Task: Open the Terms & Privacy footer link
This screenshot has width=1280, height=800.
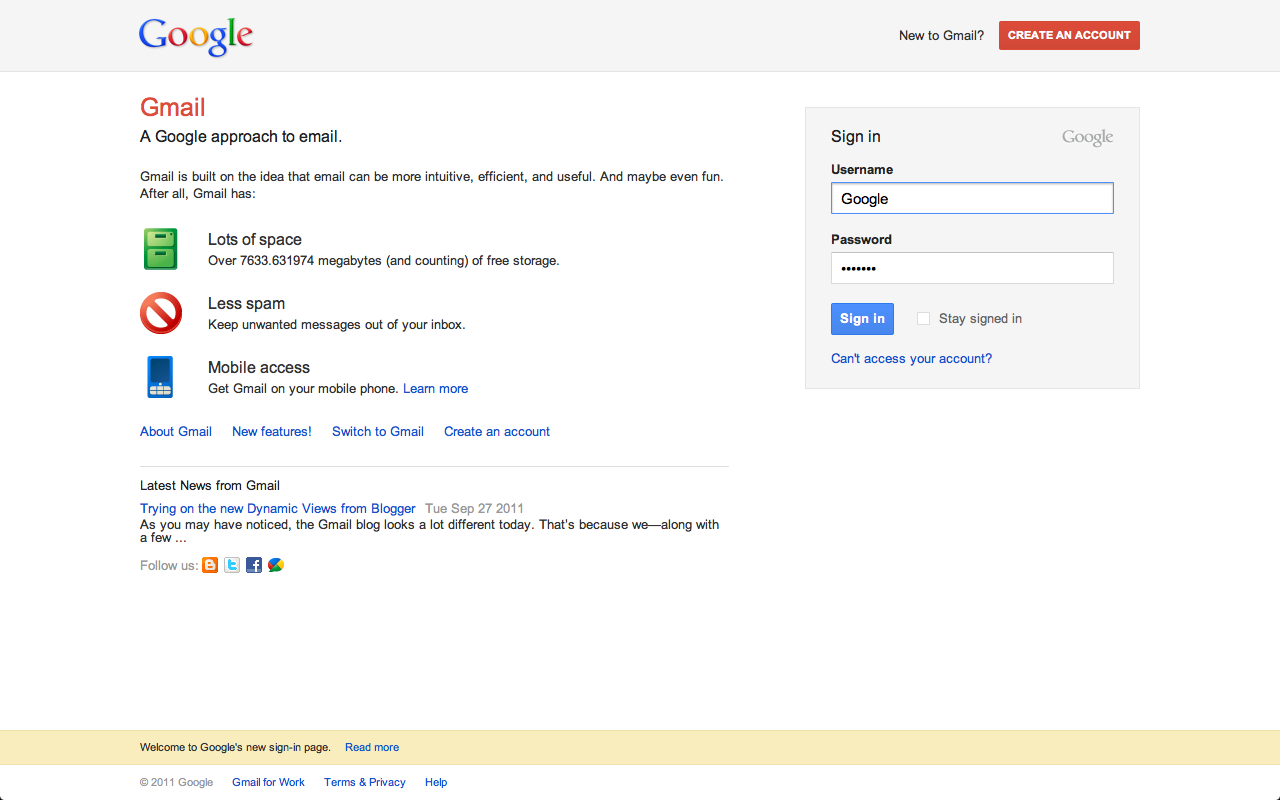Action: pyautogui.click(x=365, y=783)
